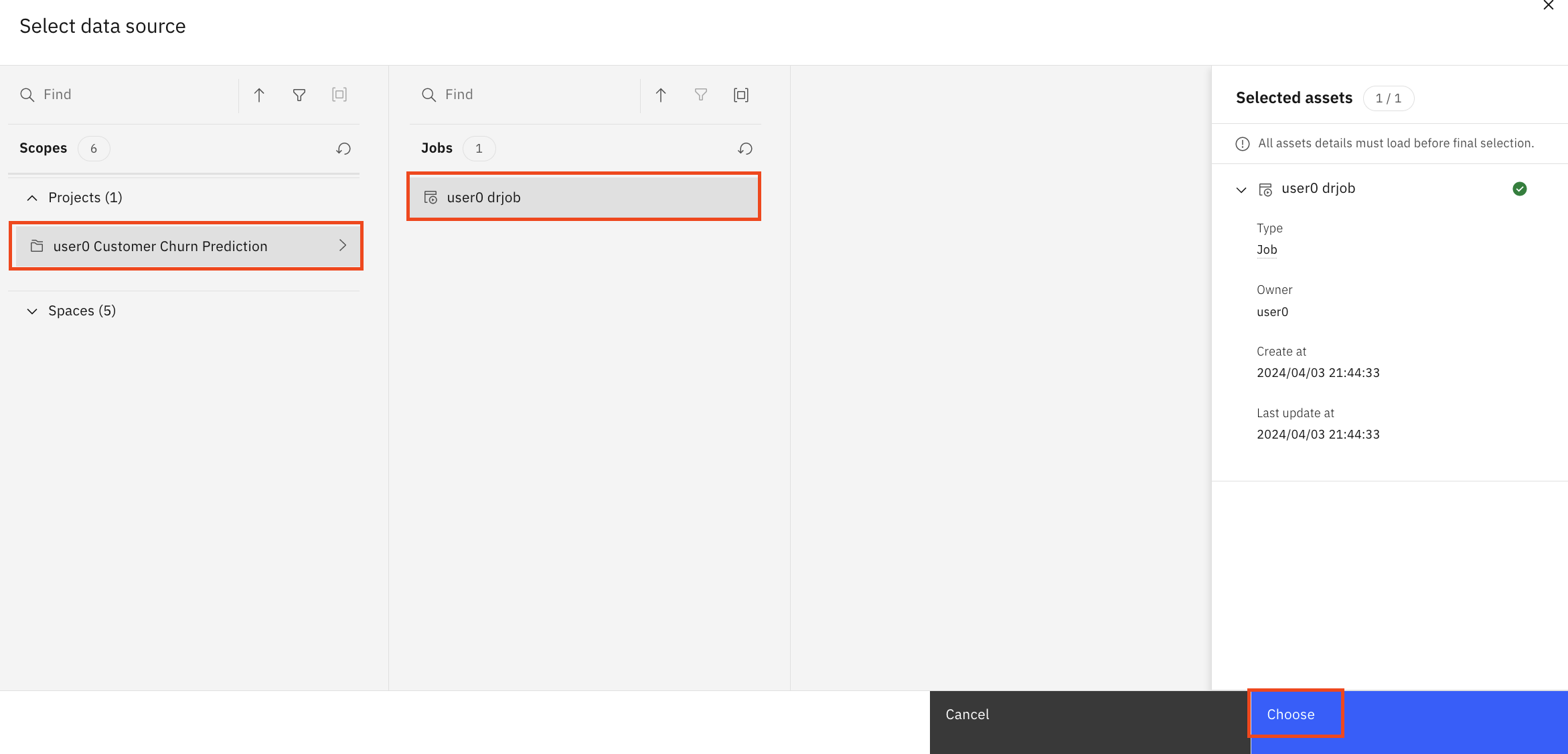Click the grid/layout icon in Scopes panel
This screenshot has height=754, width=1568.
pyautogui.click(x=339, y=94)
